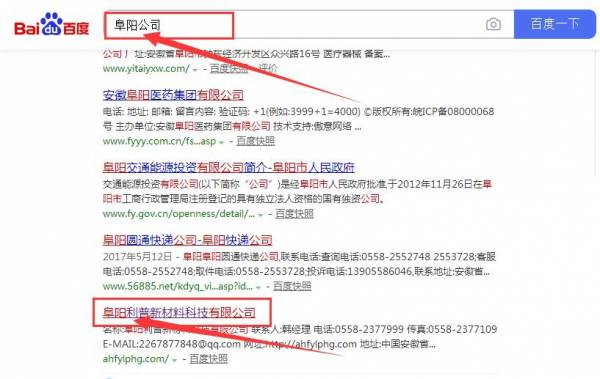The height and width of the screenshot is (379, 600).
Task: Open 百度快照 for fy.gov.cn result
Action: tap(294, 214)
